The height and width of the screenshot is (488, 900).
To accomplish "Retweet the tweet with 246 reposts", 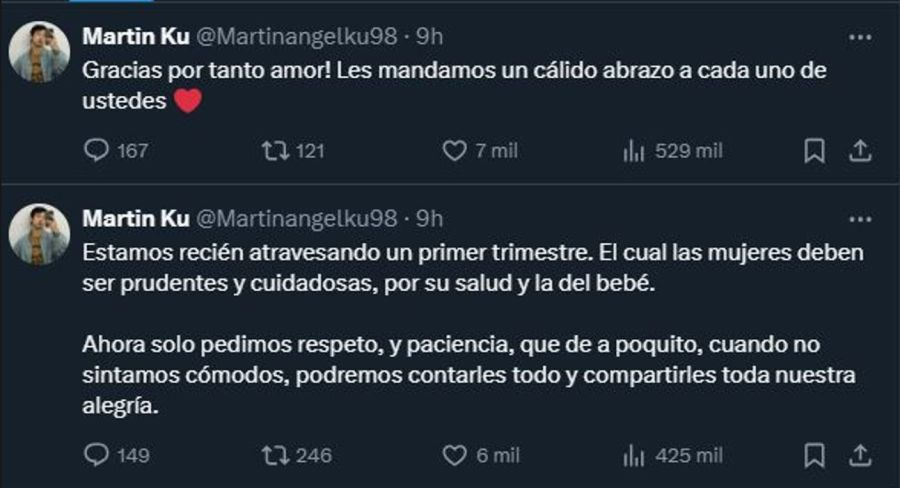I will 271,455.
